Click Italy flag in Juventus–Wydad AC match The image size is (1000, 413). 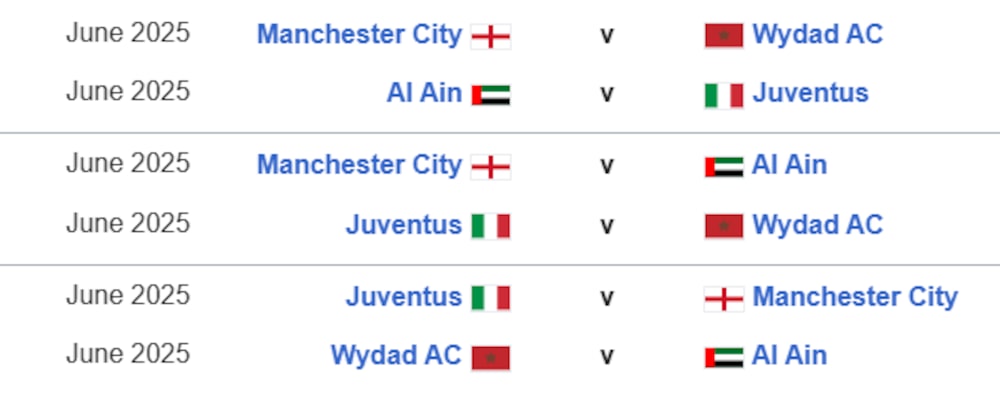(x=490, y=226)
